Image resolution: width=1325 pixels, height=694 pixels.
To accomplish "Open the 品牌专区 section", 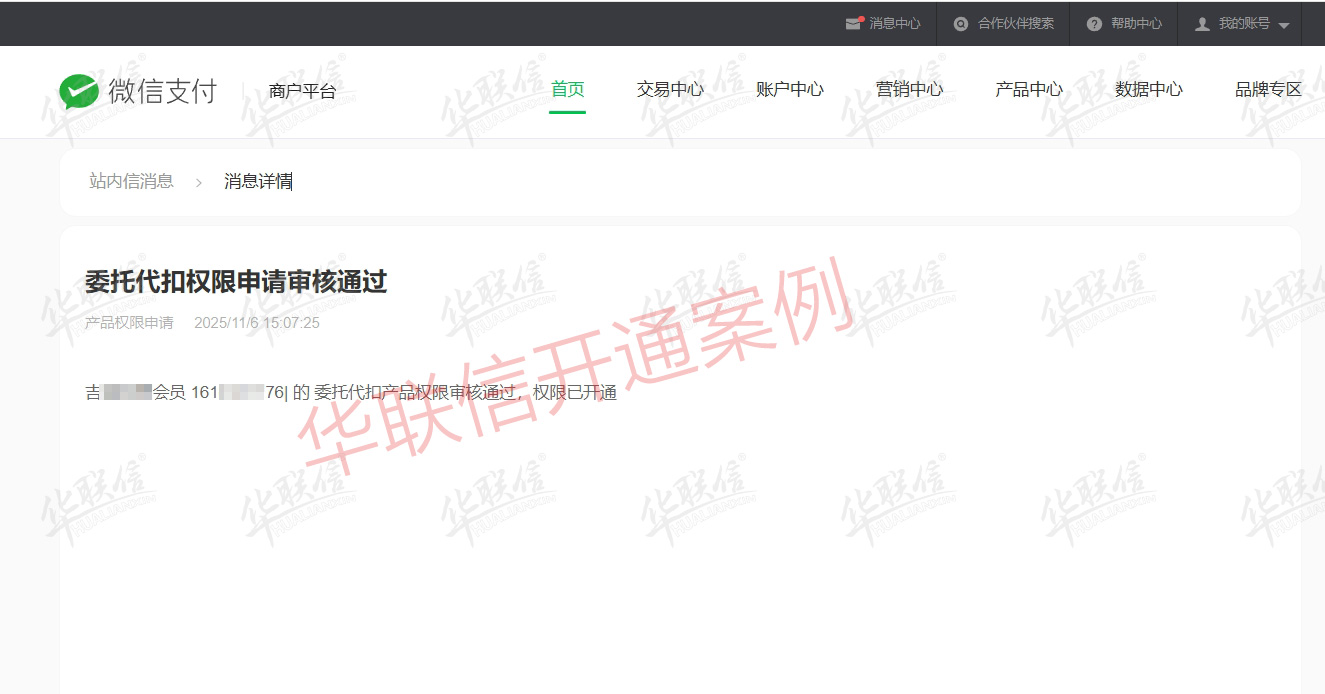I will click(x=1268, y=90).
